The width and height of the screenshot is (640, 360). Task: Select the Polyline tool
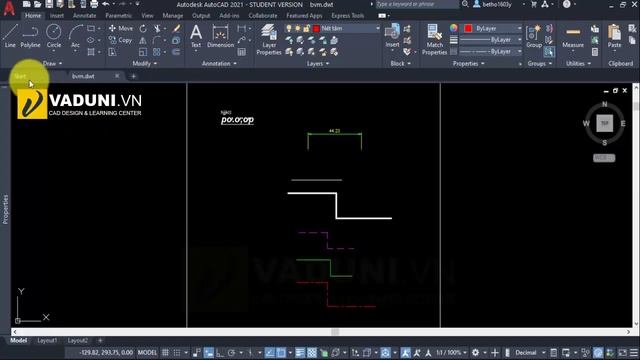(30, 36)
